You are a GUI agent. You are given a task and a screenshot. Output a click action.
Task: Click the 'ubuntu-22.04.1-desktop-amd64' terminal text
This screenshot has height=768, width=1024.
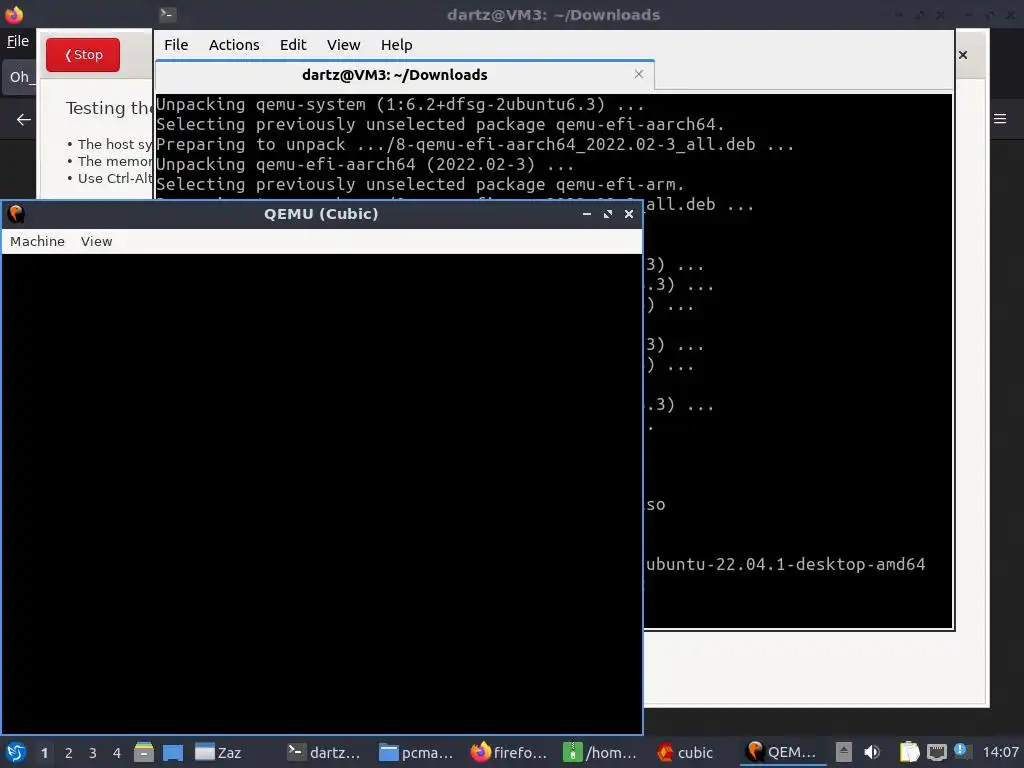[x=786, y=564]
